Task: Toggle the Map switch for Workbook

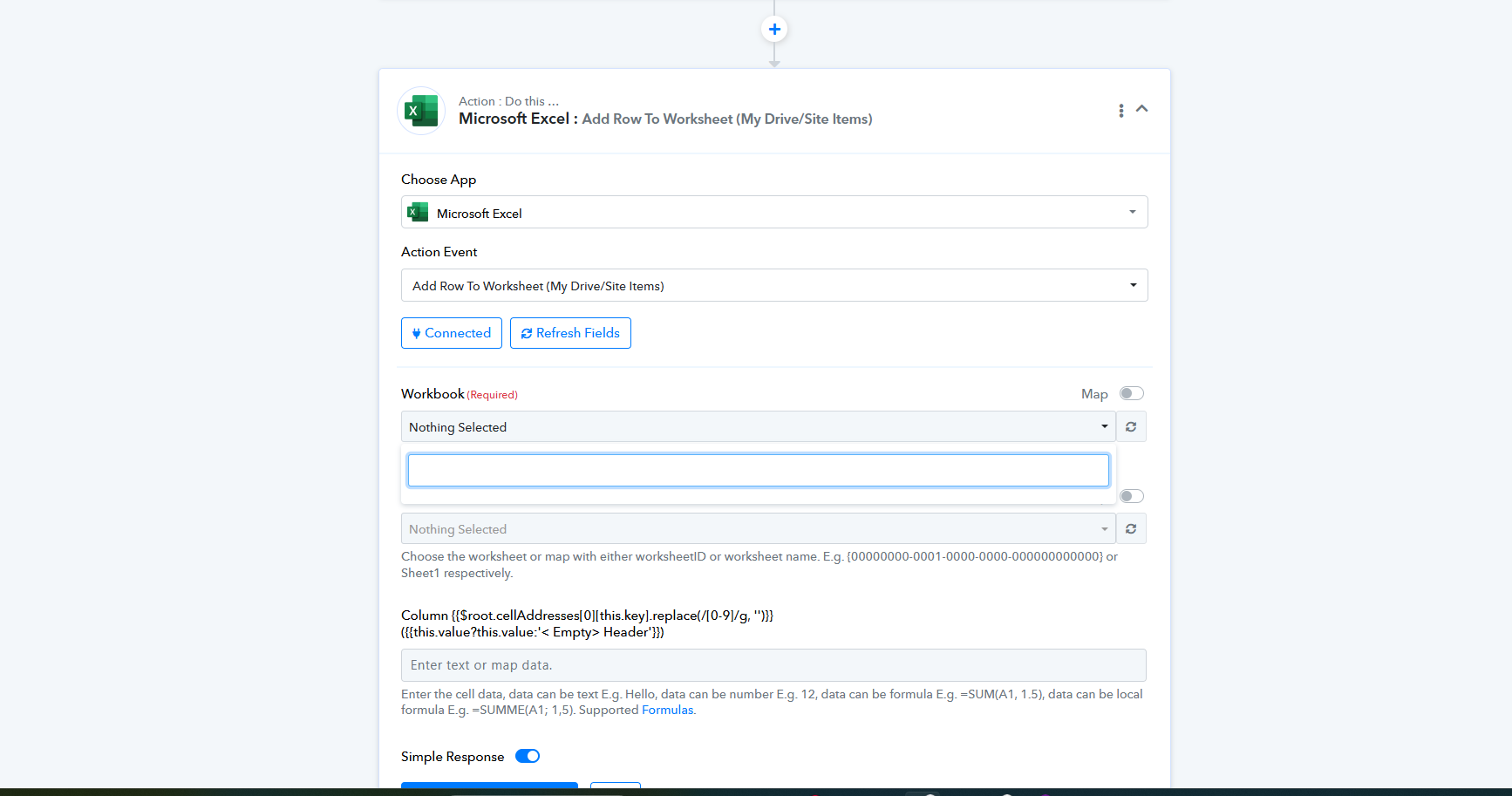Action: (1131, 394)
